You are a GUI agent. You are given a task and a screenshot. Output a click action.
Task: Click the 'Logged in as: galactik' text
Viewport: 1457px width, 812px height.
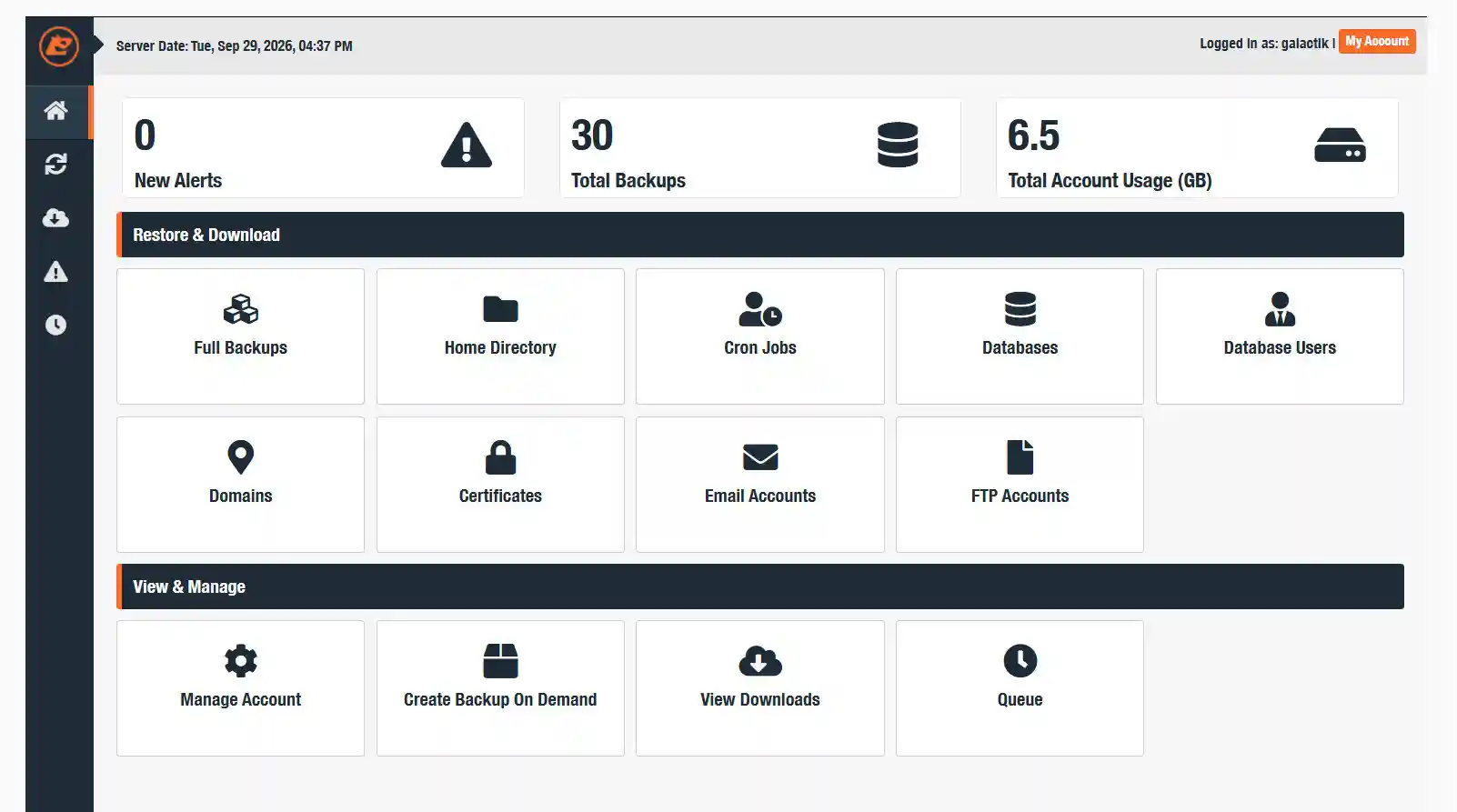point(1264,44)
